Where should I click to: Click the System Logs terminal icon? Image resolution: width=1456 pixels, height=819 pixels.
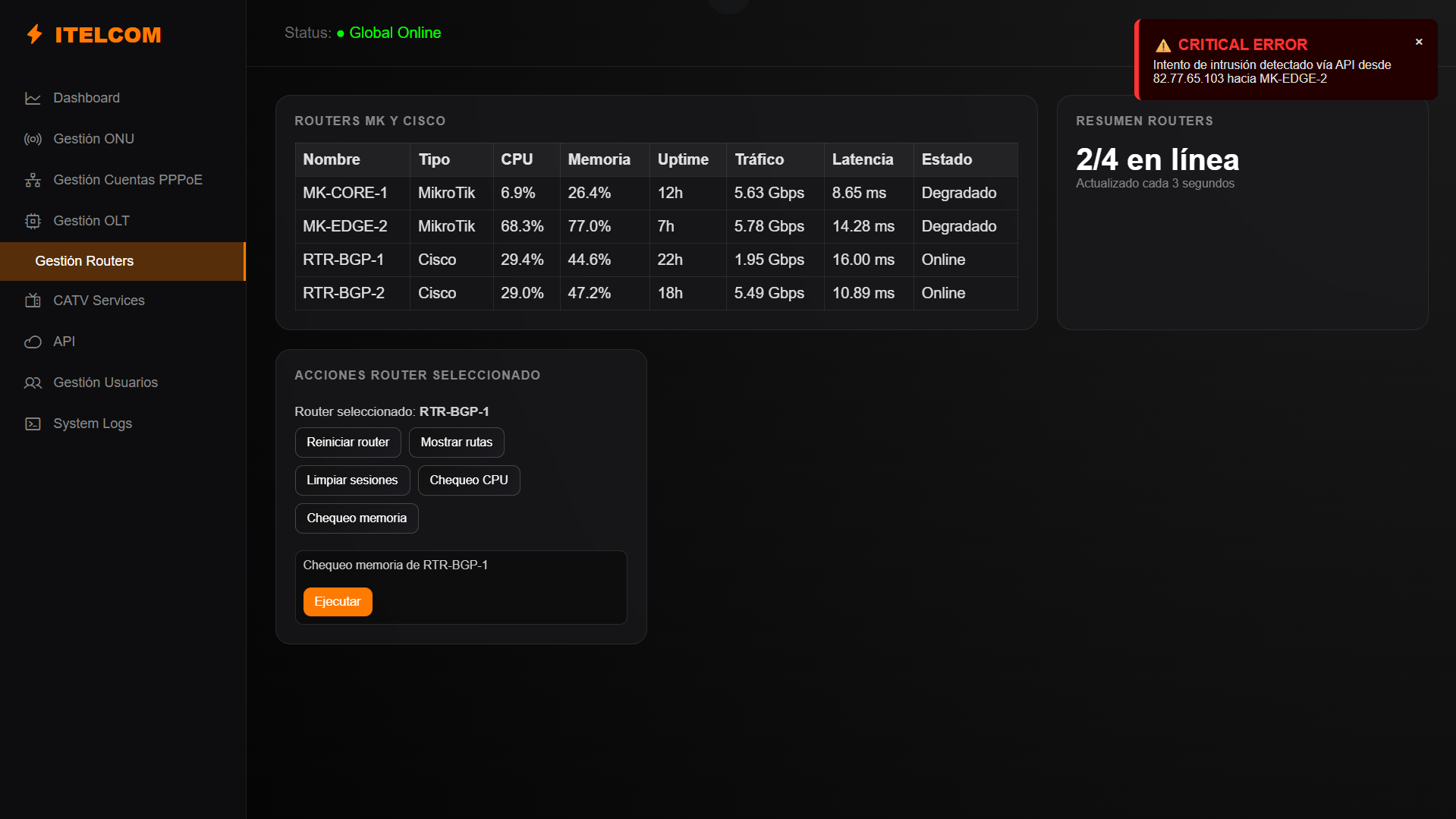(33, 424)
